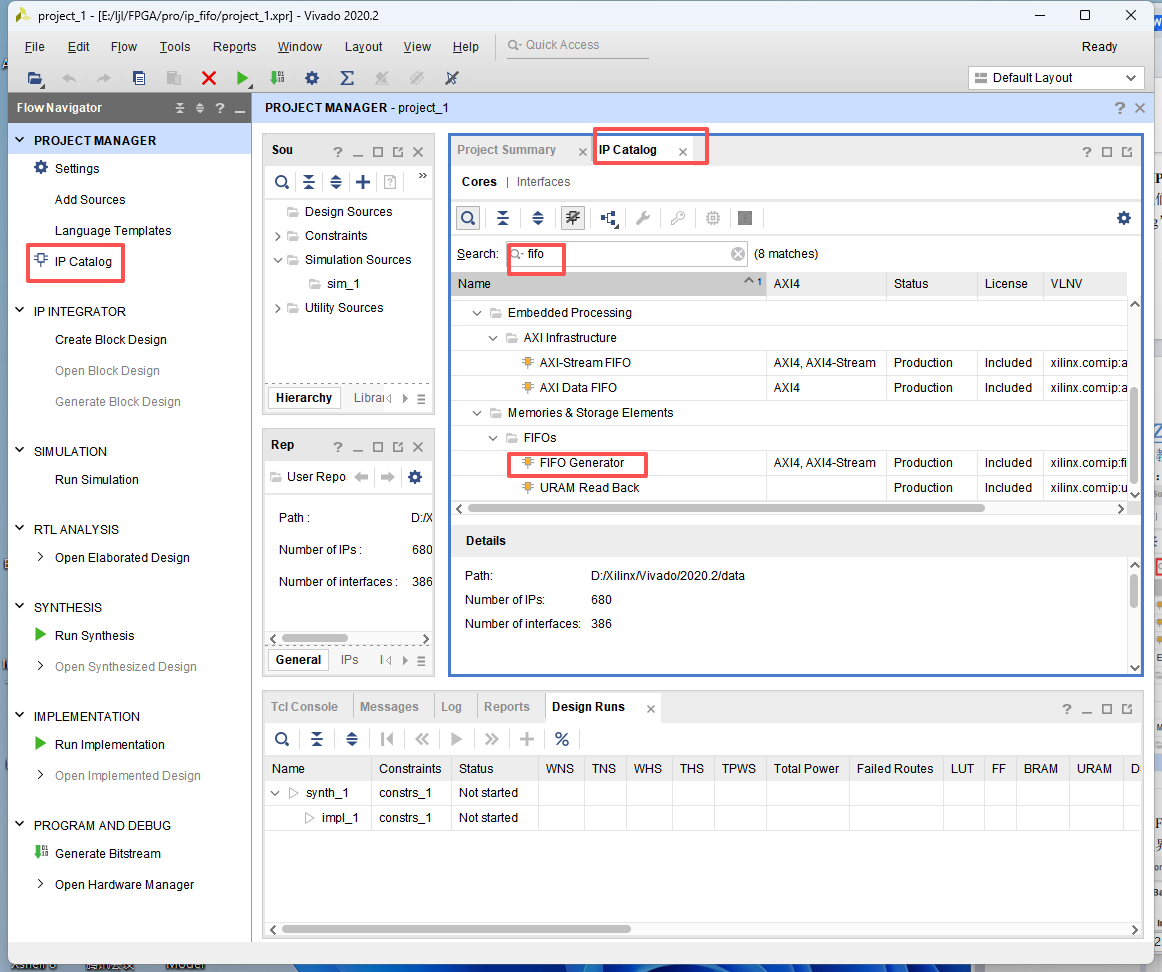Open IP Catalog settings gear
Viewport: 1162px width, 972px height.
(x=1124, y=218)
